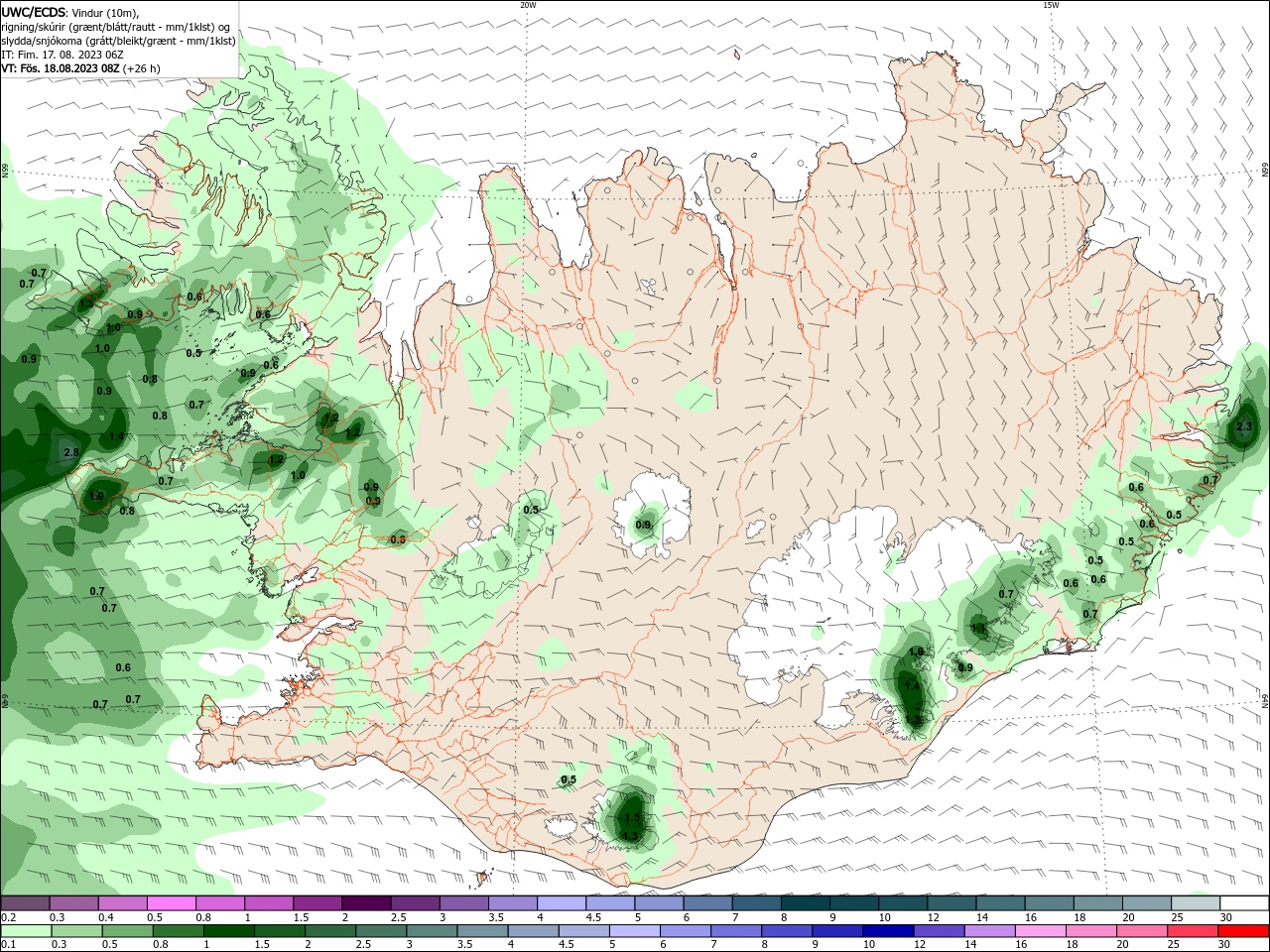Click the 1.5 value in the southern rain cell
This screenshot has width=1270, height=952.
(631, 818)
